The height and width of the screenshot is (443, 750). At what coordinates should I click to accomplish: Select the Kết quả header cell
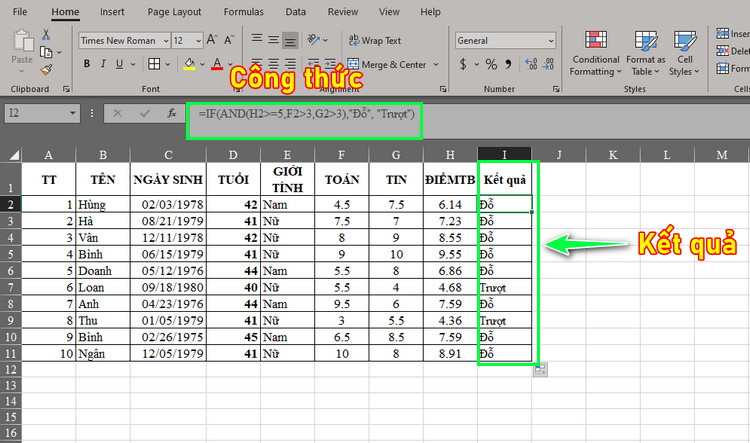pos(504,179)
